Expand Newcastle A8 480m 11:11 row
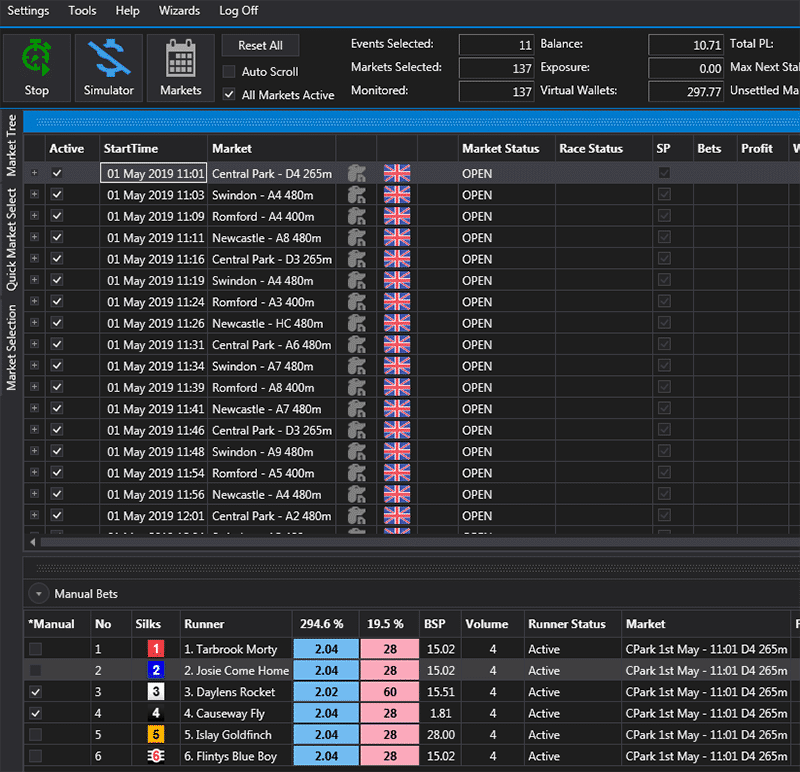Image resolution: width=800 pixels, height=772 pixels. coord(34,237)
